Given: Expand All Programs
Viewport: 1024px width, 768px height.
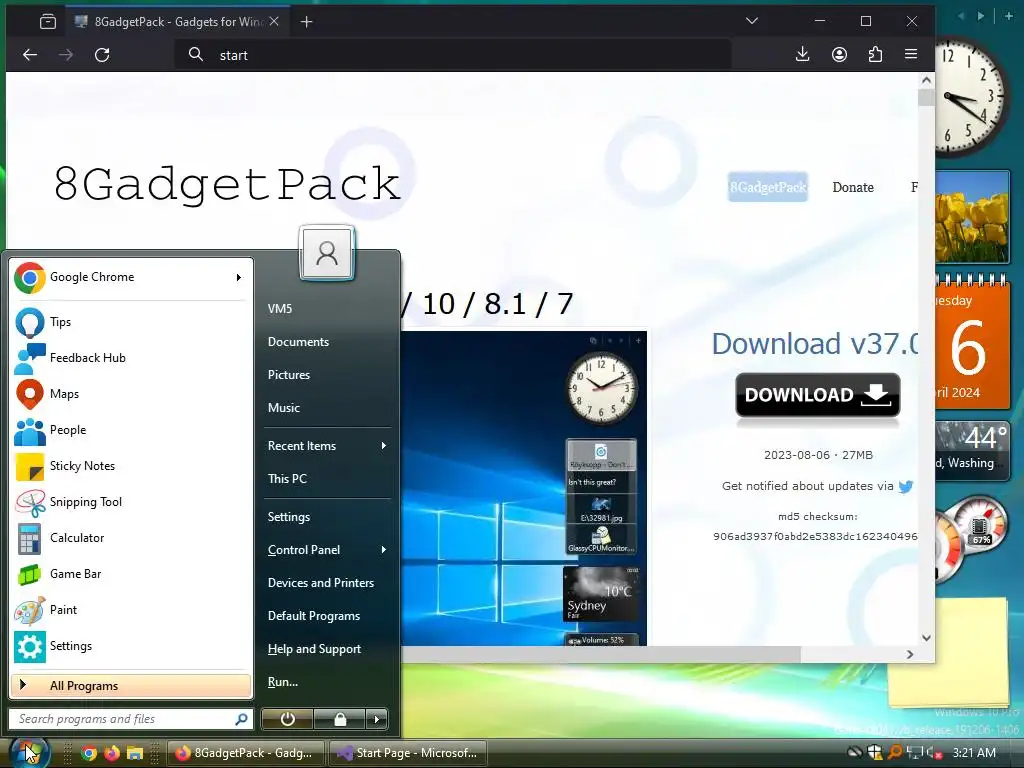Looking at the screenshot, I should pyautogui.click(x=131, y=686).
